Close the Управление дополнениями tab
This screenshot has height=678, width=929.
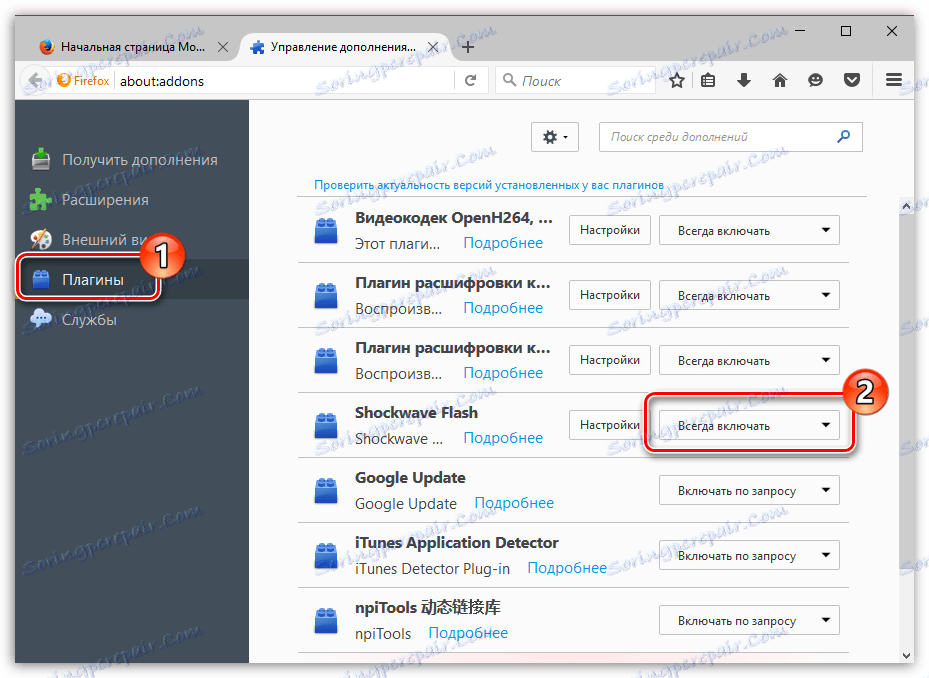click(433, 47)
